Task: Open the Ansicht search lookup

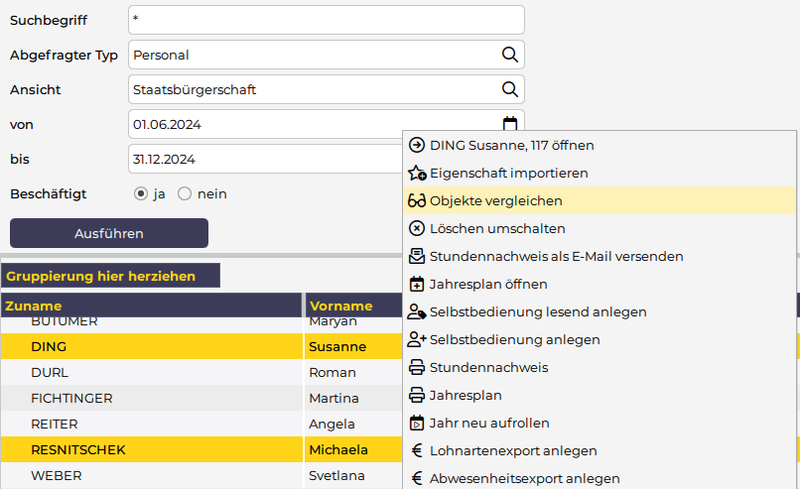Action: coord(509,90)
